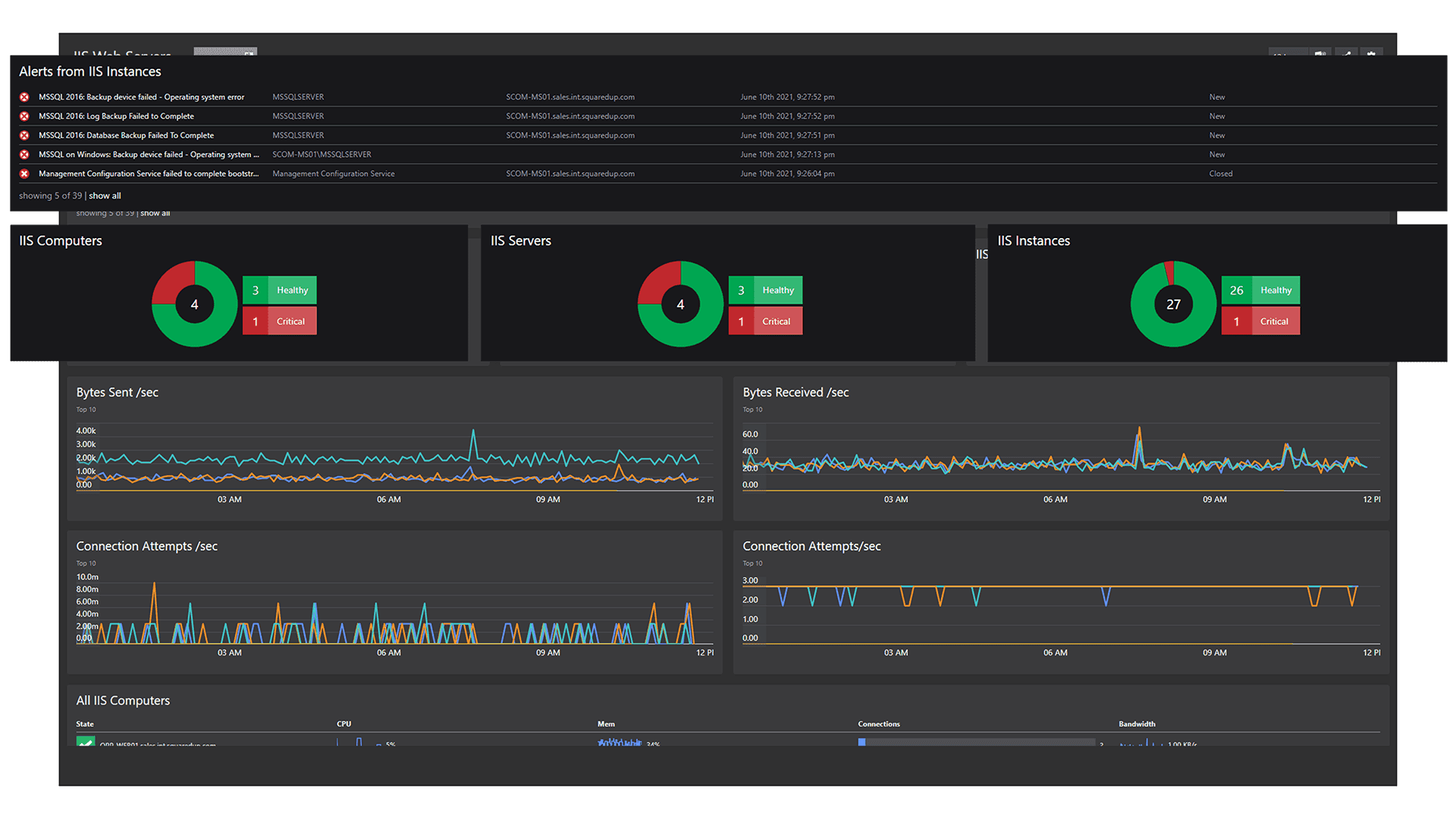
Task: Toggle the small checkbox above the IIS Servers panel
Action: tap(474, 234)
